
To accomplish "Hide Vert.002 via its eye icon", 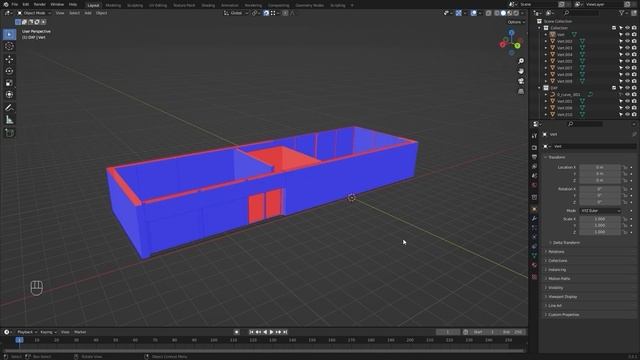I will pyautogui.click(x=628, y=41).
